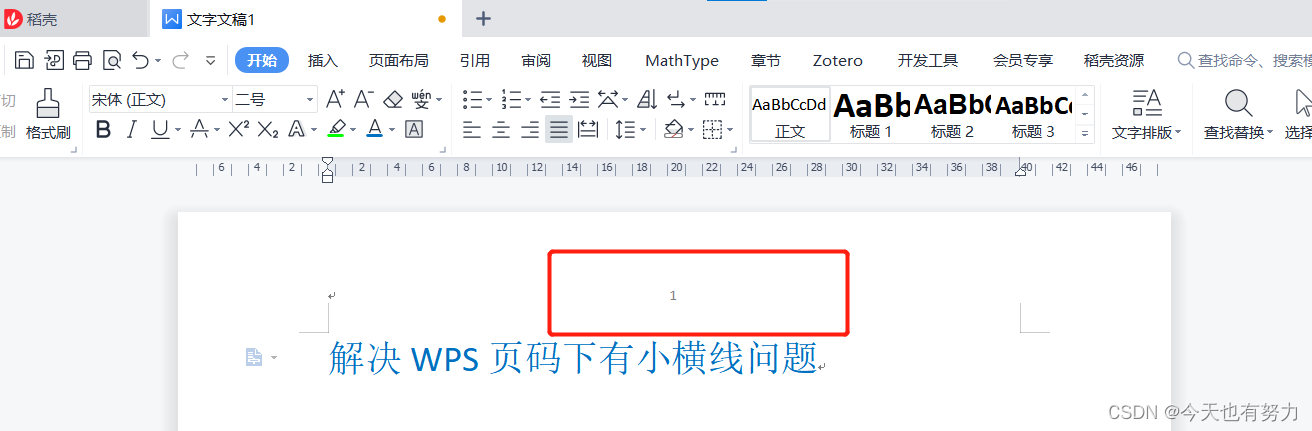Open the 文字排版 dropdown
The width and height of the screenshot is (1312, 431).
[1147, 132]
